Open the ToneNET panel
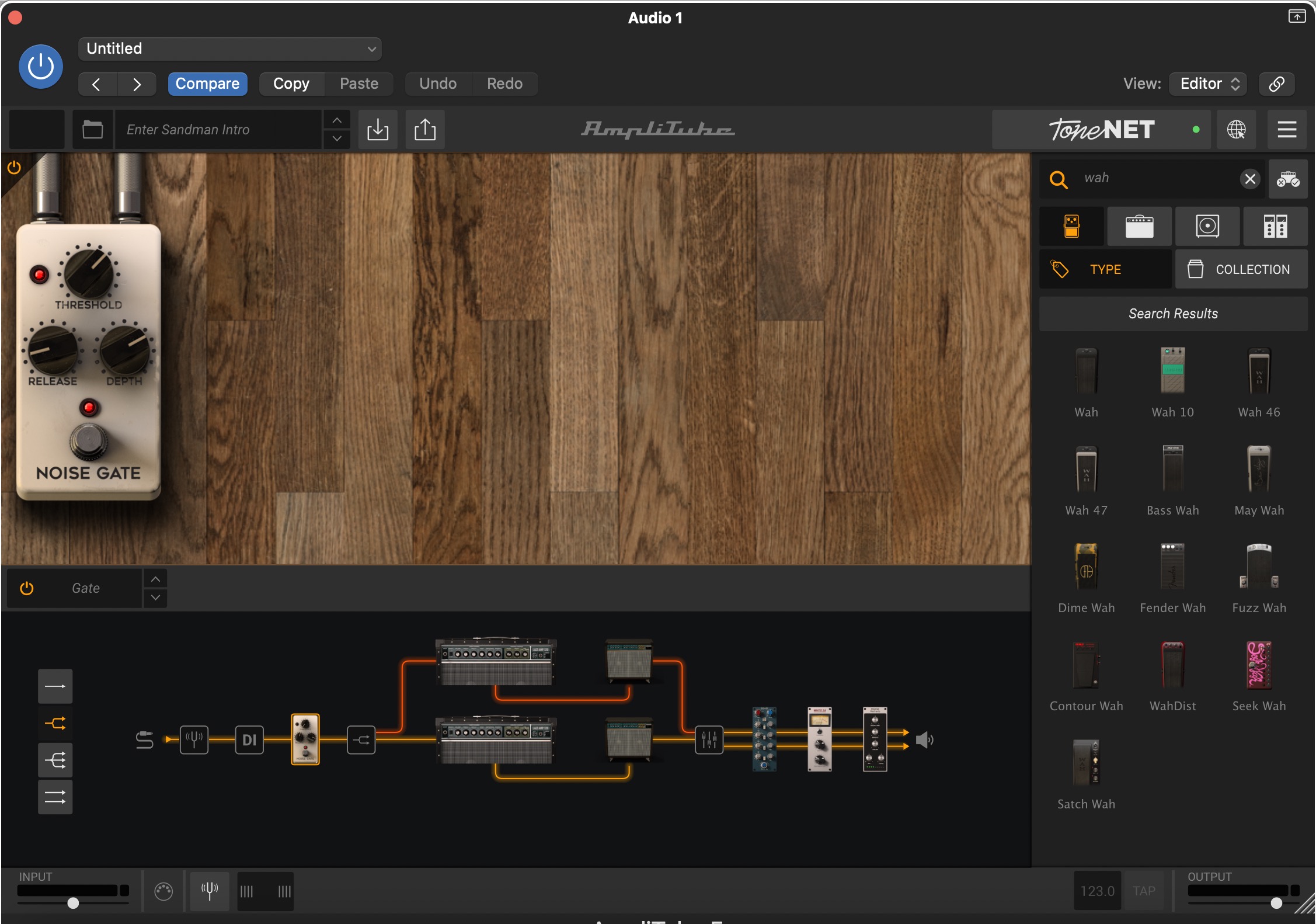 (1101, 129)
